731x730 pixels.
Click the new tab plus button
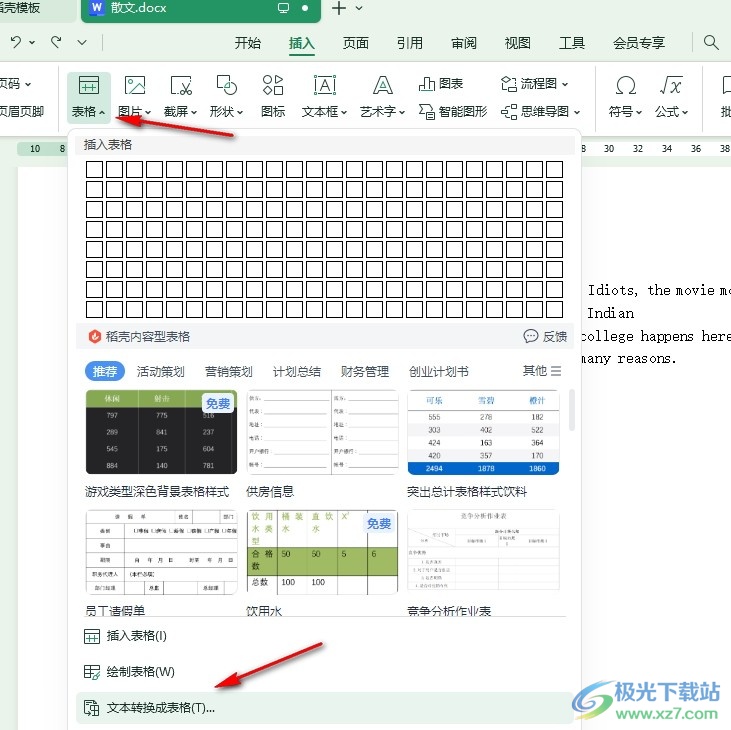point(339,8)
